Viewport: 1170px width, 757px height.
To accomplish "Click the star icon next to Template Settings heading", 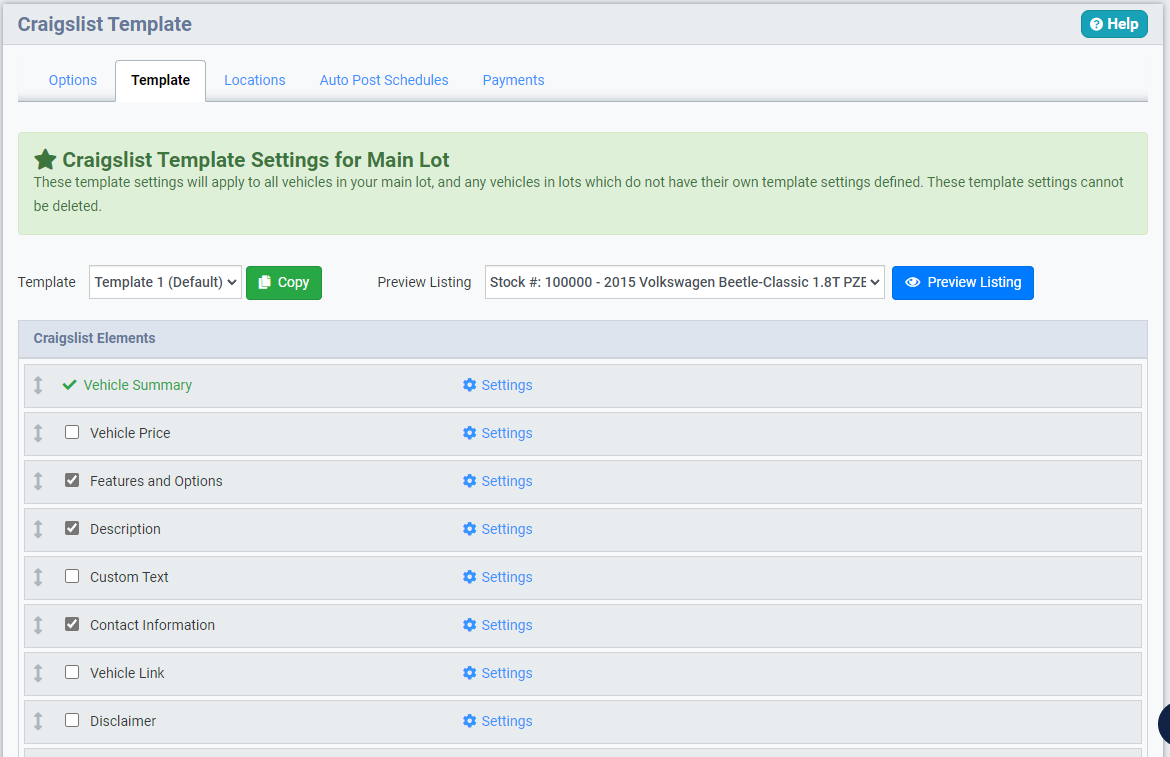I will click(44, 158).
